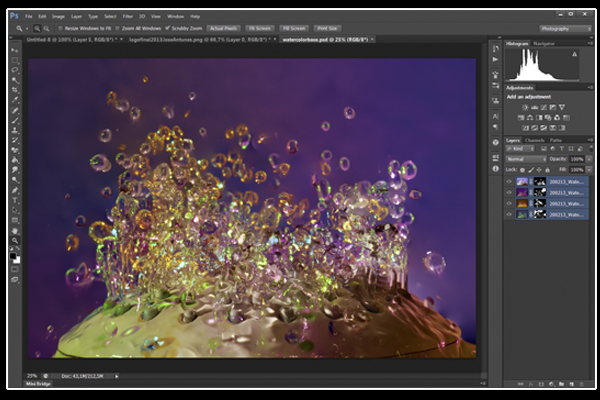
Task: Click the Print Size button
Action: click(x=327, y=28)
